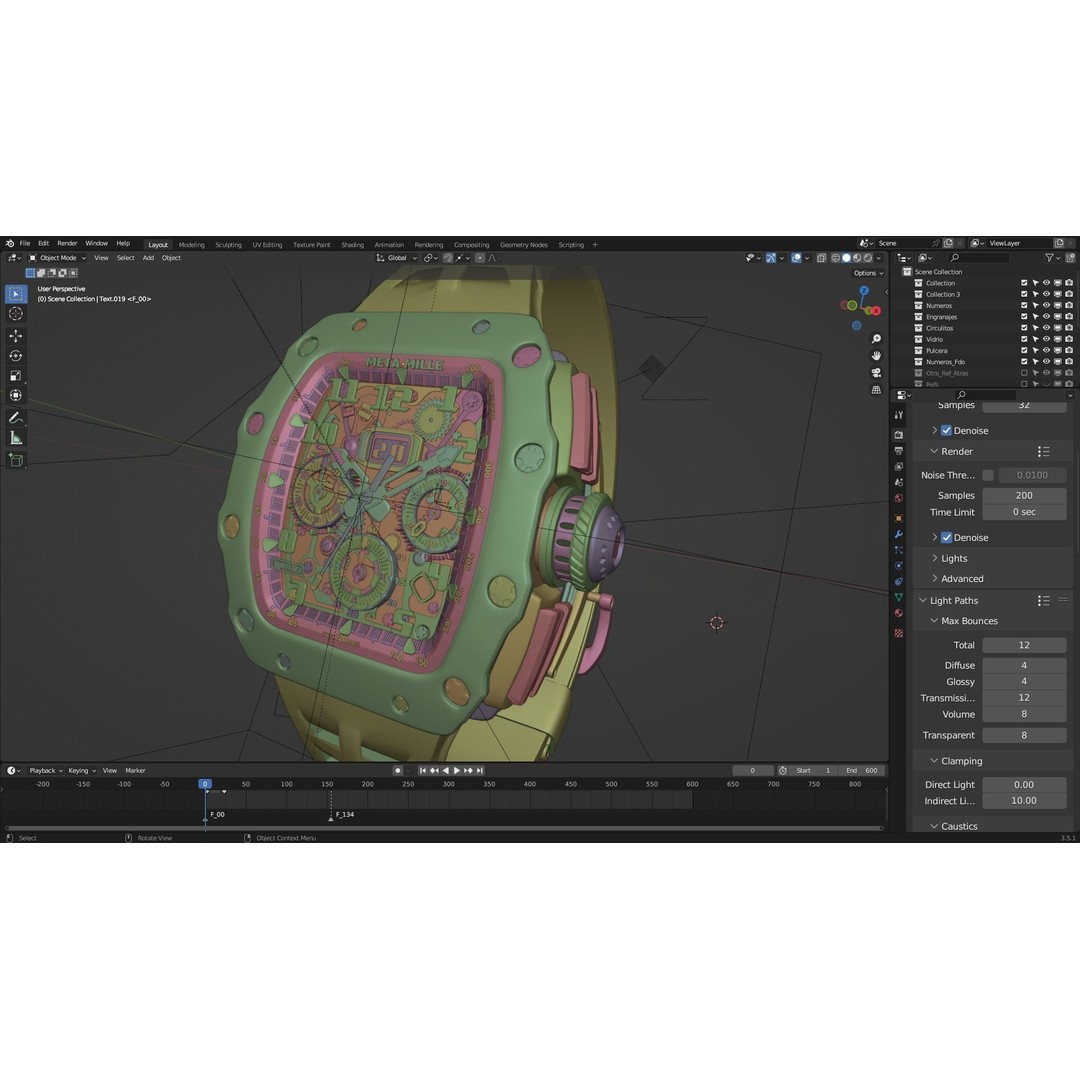Pick the Measure tool from the toolbar
Screen dimensions: 1080x1080
click(16, 437)
